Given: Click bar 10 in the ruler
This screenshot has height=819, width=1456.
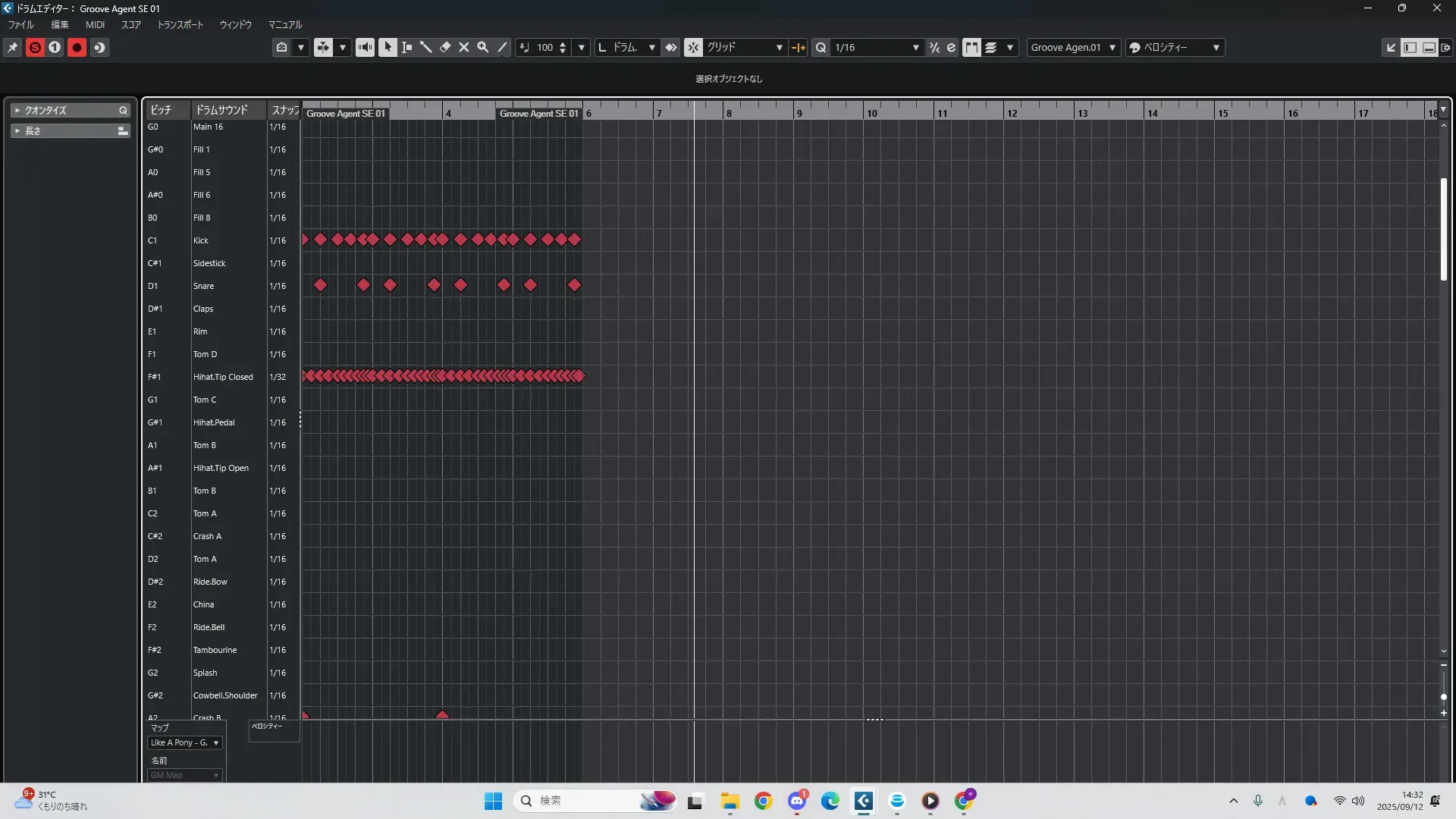Looking at the screenshot, I should [x=871, y=113].
